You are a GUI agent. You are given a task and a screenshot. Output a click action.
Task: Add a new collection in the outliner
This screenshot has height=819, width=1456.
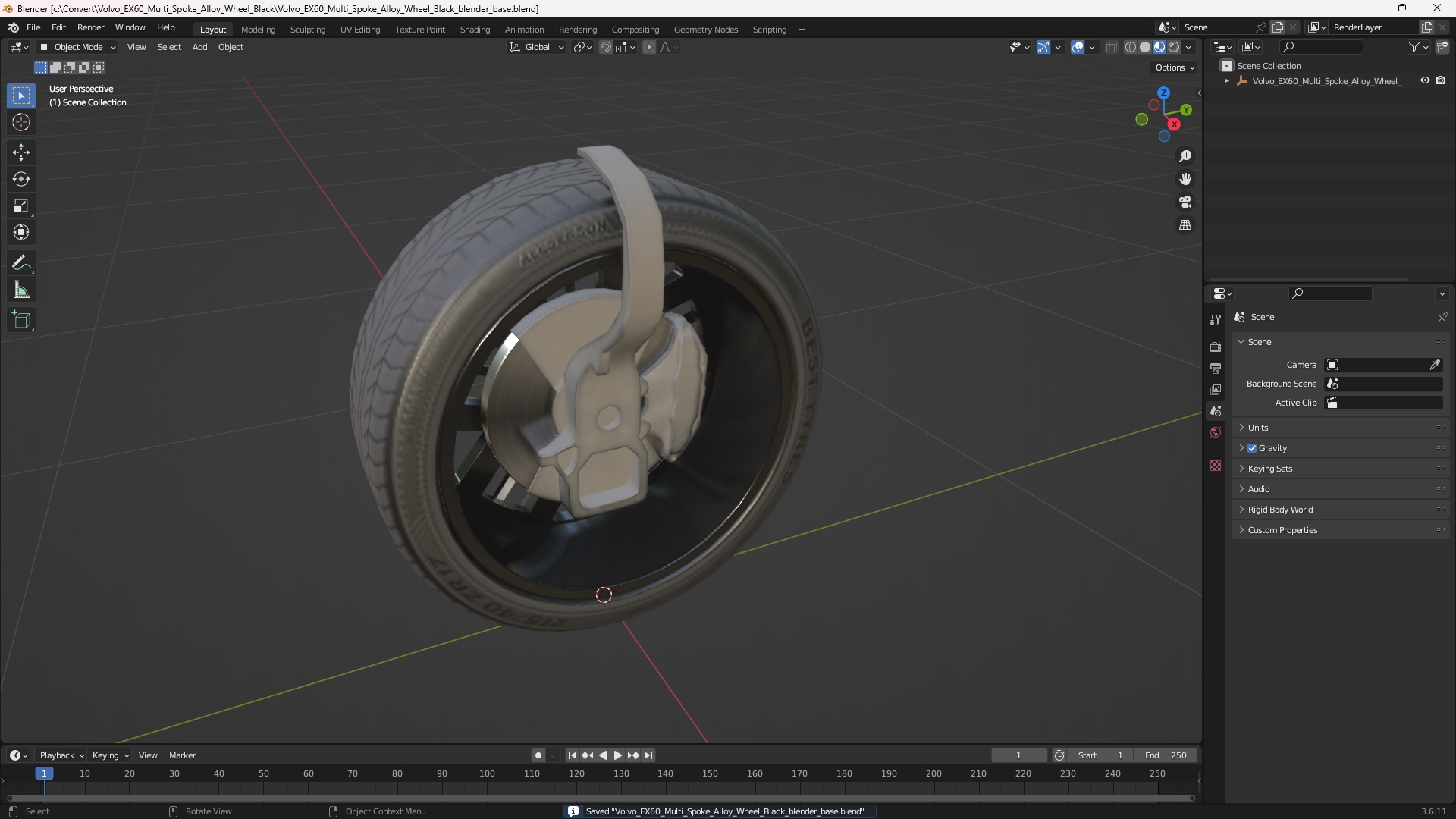(x=1442, y=47)
